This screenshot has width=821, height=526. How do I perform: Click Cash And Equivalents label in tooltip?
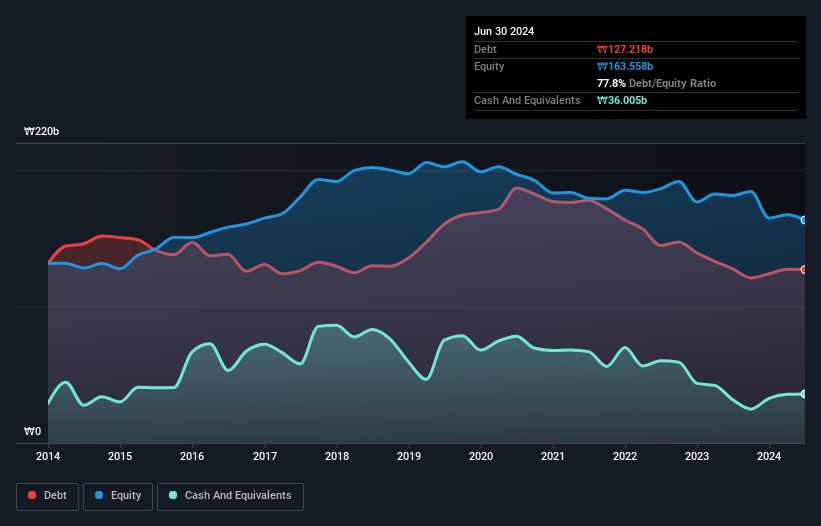[527, 100]
